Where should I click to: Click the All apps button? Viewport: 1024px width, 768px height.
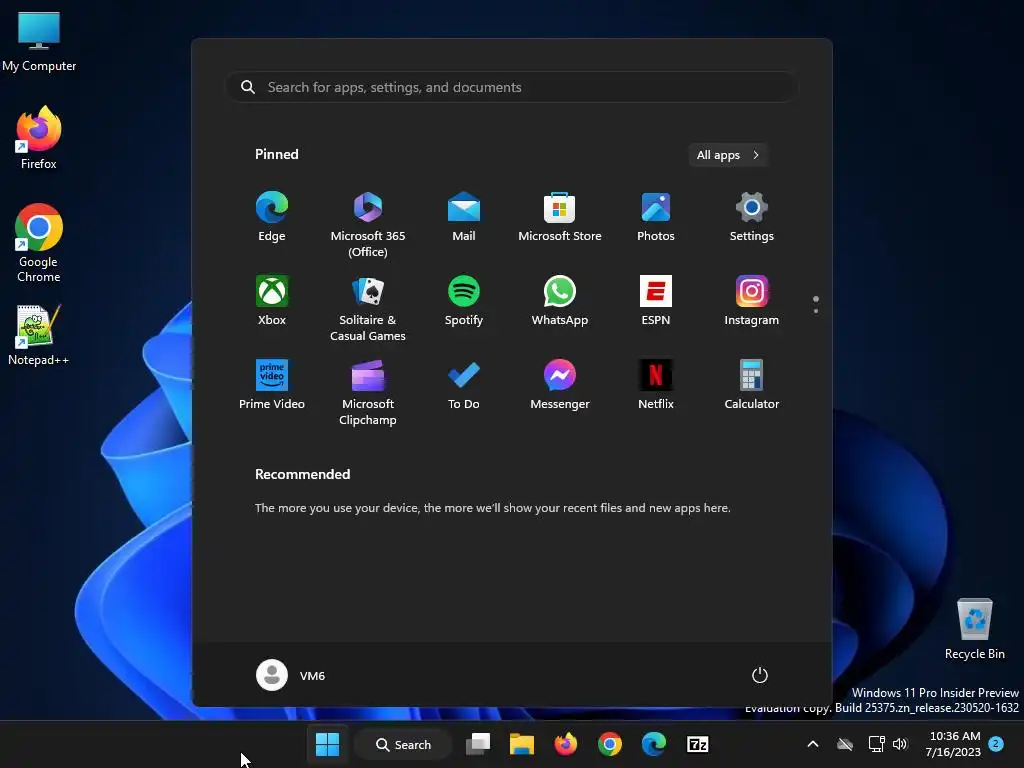(x=728, y=155)
